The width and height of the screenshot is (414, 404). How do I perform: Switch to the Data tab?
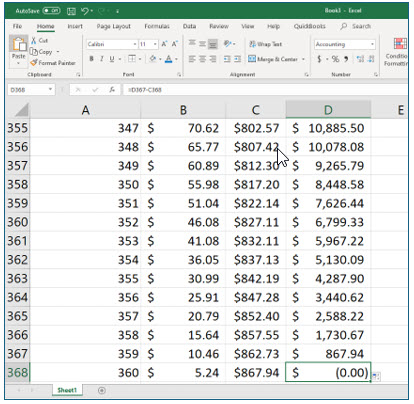(x=189, y=26)
